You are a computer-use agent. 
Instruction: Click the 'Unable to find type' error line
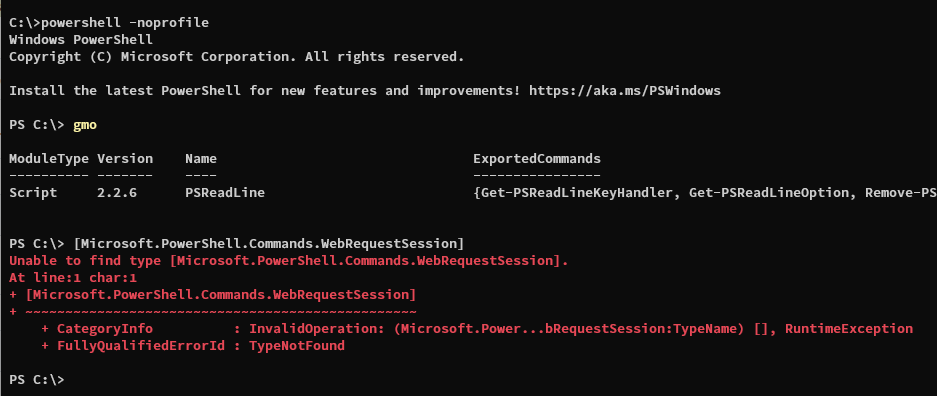(289, 261)
